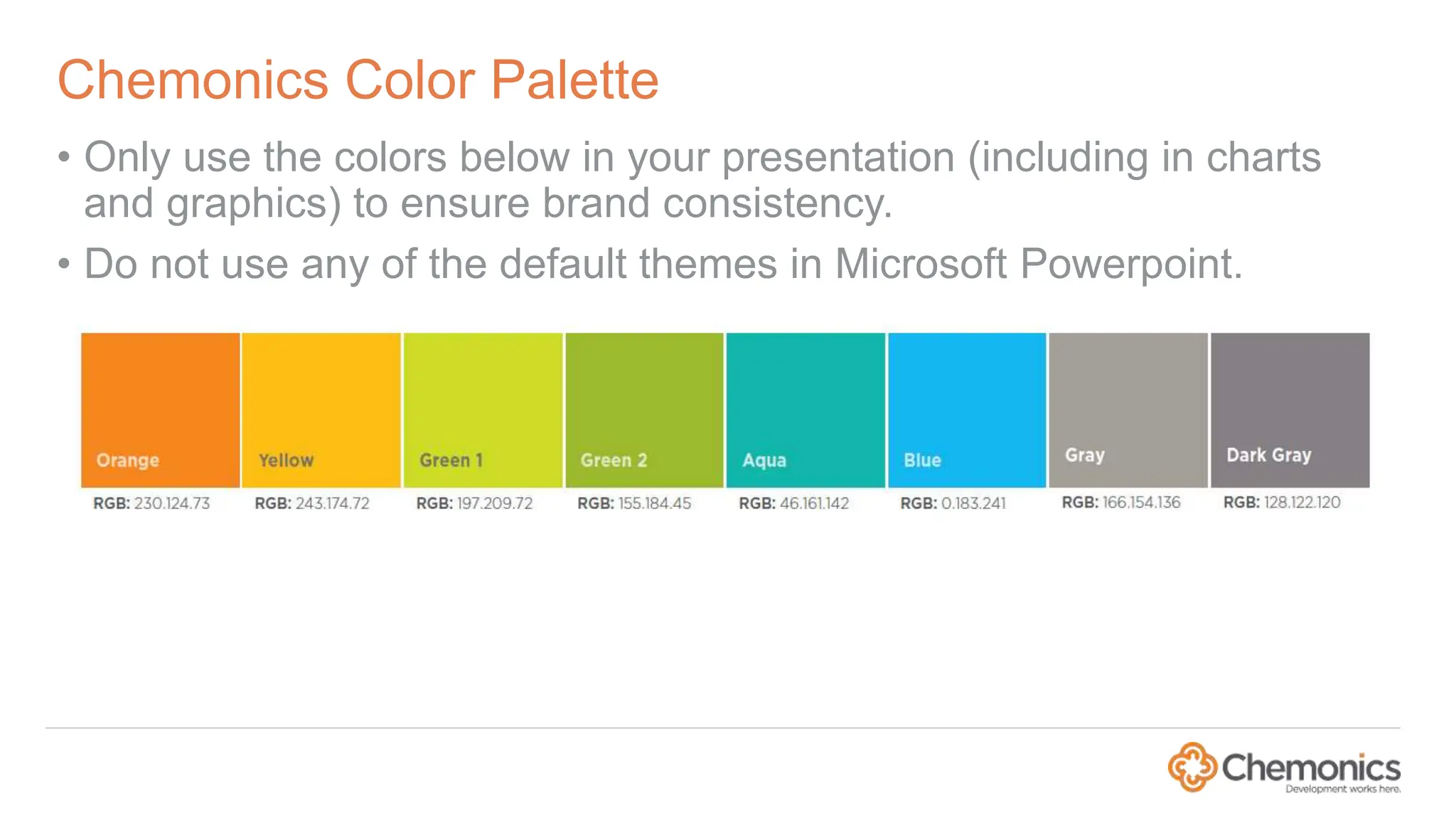
Task: Choose the Green 2 color swatch
Action: coord(644,410)
